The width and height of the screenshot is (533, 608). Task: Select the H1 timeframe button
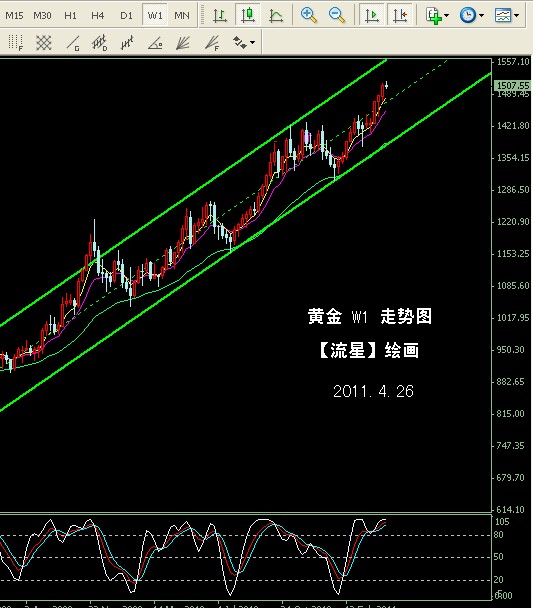click(70, 16)
